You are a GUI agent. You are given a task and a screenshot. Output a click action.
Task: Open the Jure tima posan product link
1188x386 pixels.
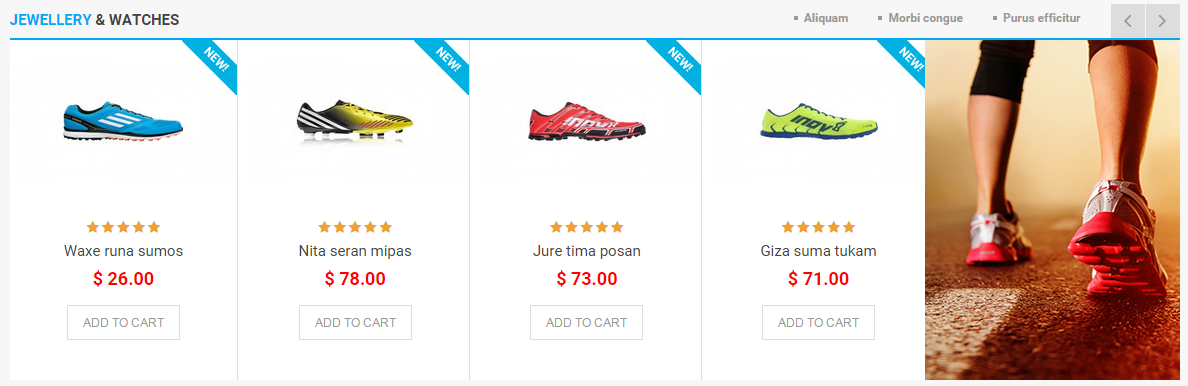point(586,251)
